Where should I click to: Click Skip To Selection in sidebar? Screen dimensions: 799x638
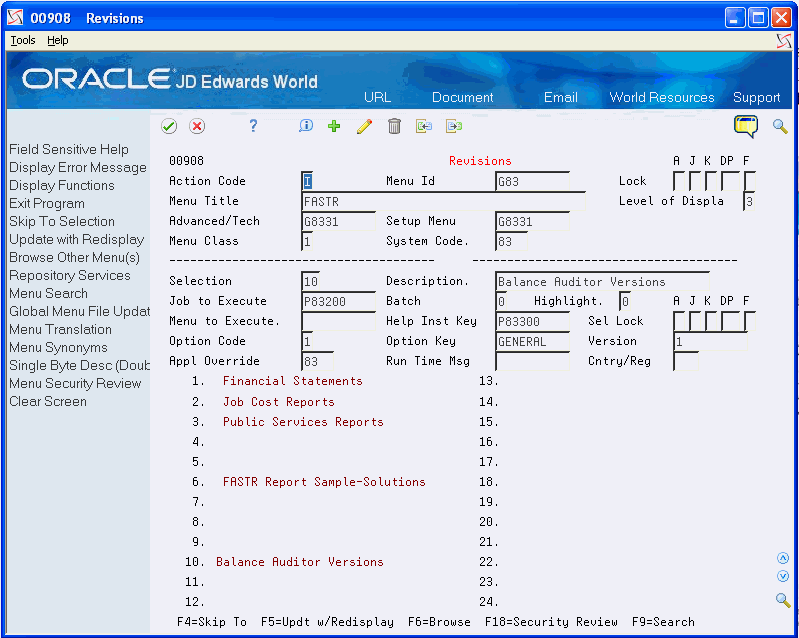point(62,221)
